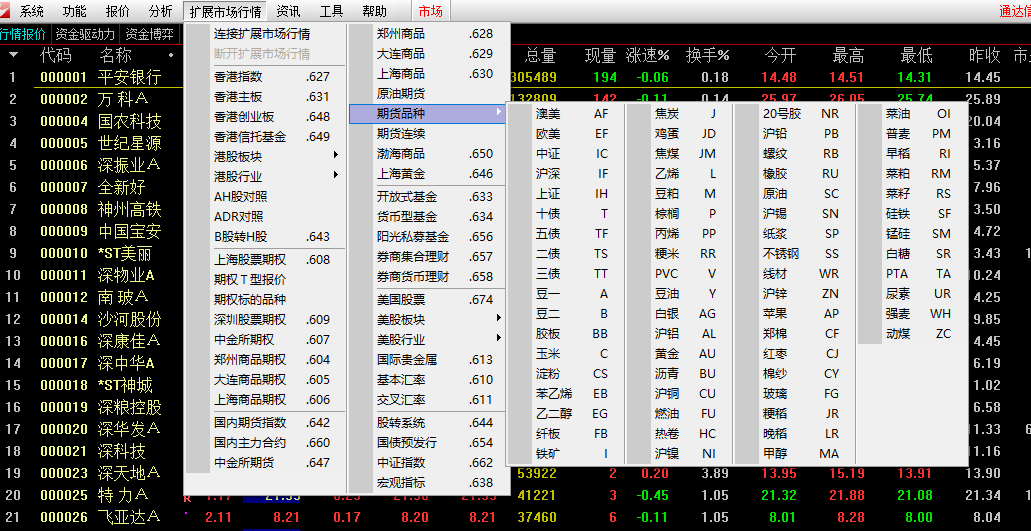Expand the 港股板块 submenu arrow
This screenshot has width=1031, height=531.
pos(336,156)
